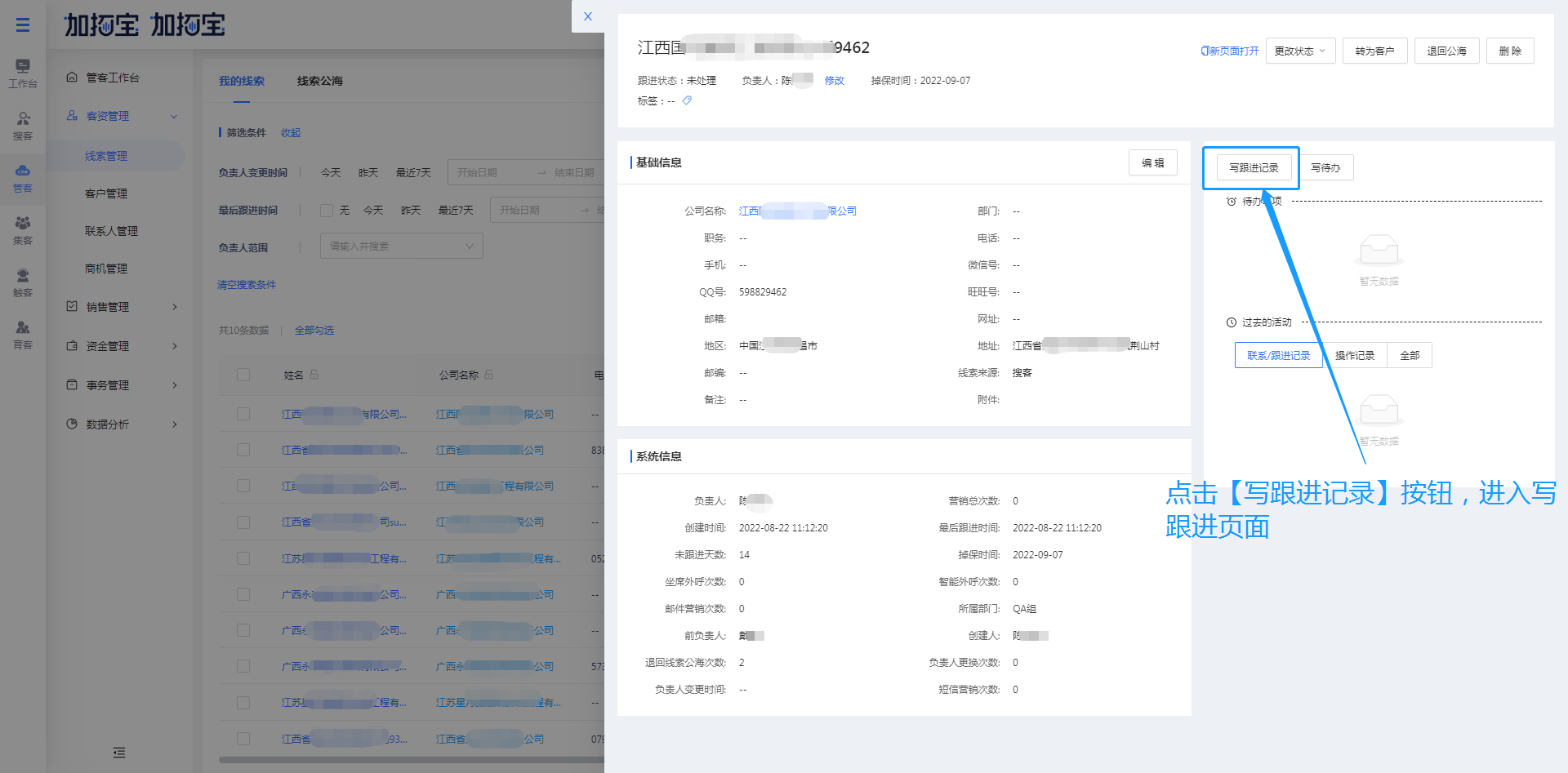Toggle the select-all checkbox in table header
The image size is (1568, 773).
tap(243, 375)
